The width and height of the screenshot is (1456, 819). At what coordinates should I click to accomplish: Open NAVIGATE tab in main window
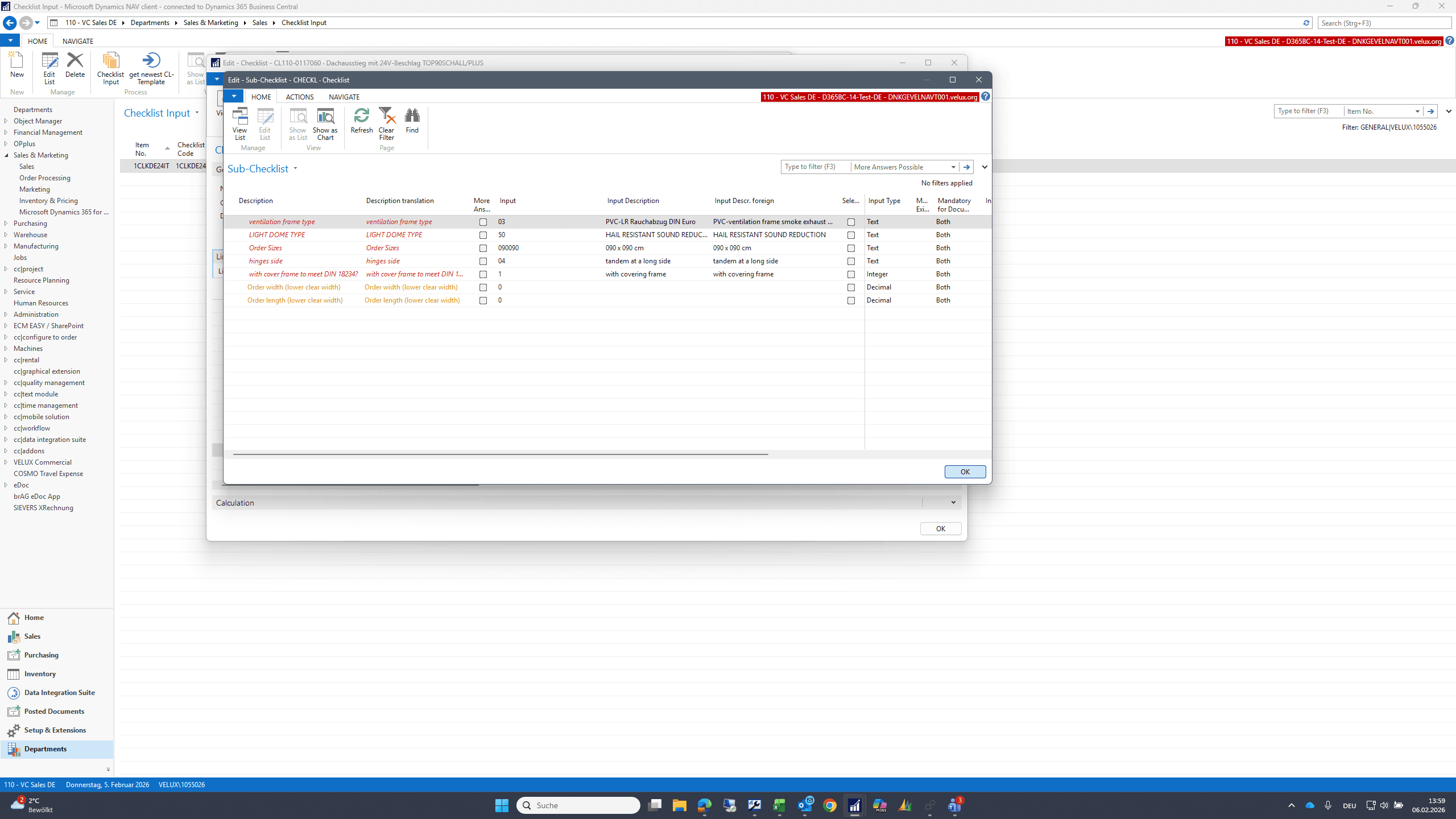[x=78, y=41]
